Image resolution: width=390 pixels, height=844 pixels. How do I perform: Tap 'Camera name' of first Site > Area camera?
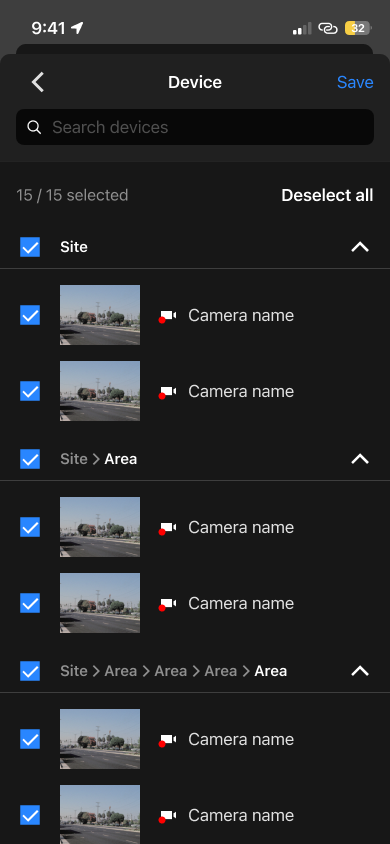coord(241,528)
